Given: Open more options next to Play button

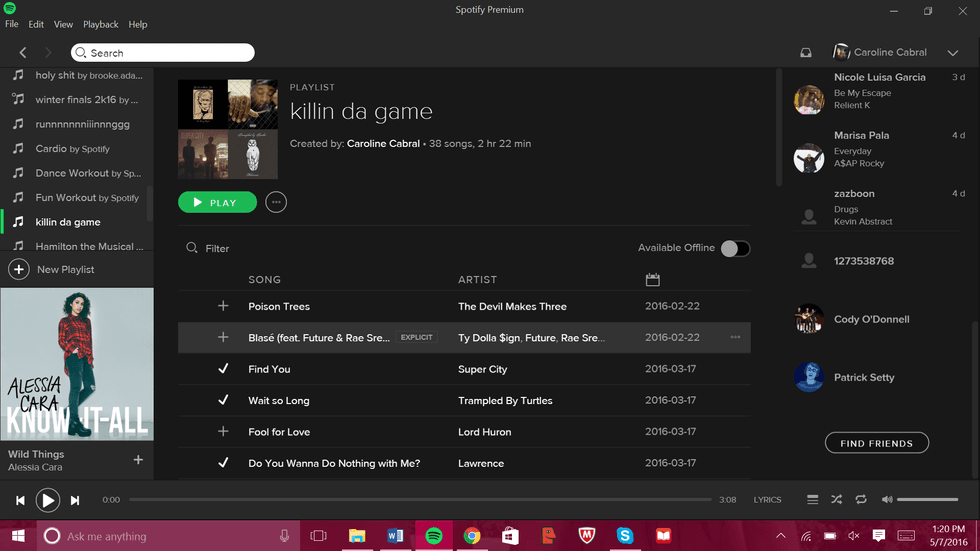Looking at the screenshot, I should 276,202.
